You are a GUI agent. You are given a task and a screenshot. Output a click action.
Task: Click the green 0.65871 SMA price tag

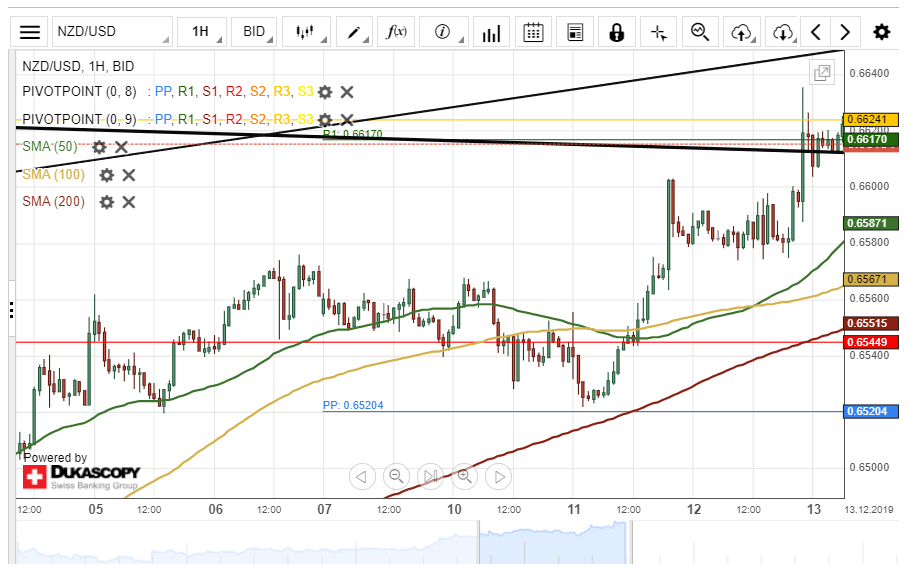coord(871,223)
